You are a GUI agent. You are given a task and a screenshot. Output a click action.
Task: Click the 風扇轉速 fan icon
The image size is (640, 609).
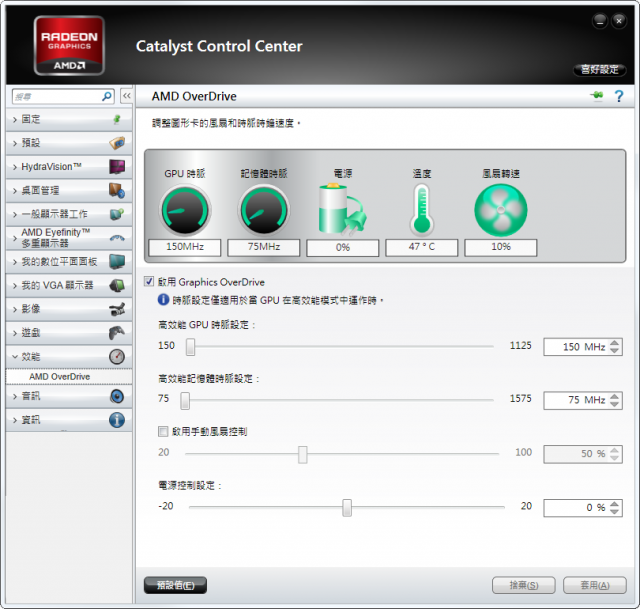(501, 210)
